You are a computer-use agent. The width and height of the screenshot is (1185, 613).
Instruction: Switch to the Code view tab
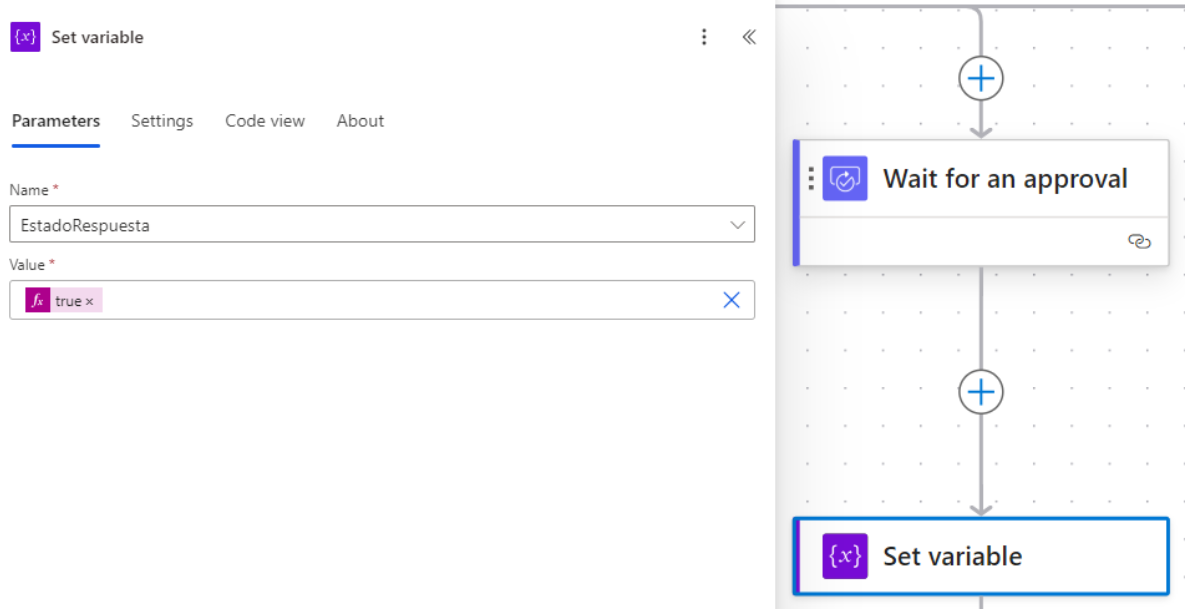[265, 121]
